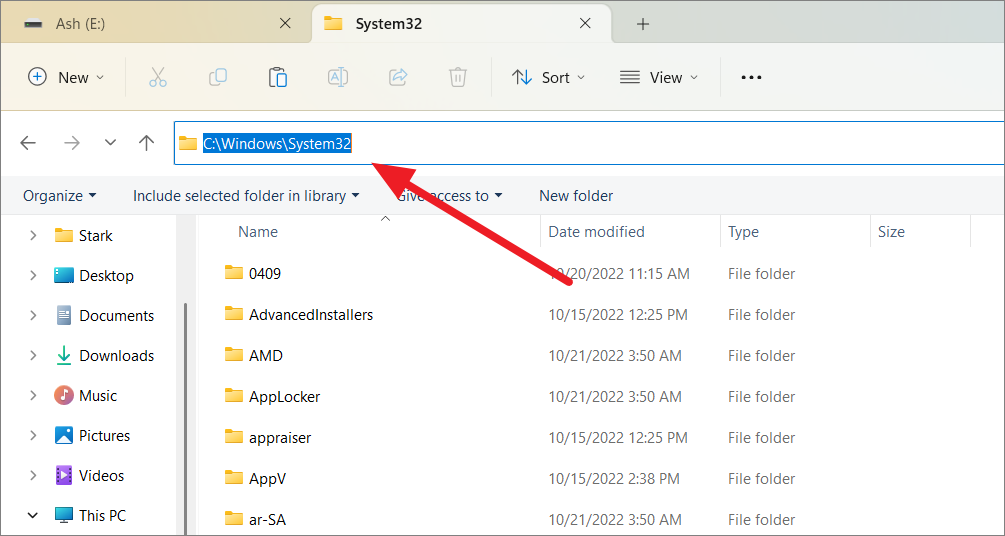Click the address bar path field

click(x=590, y=143)
